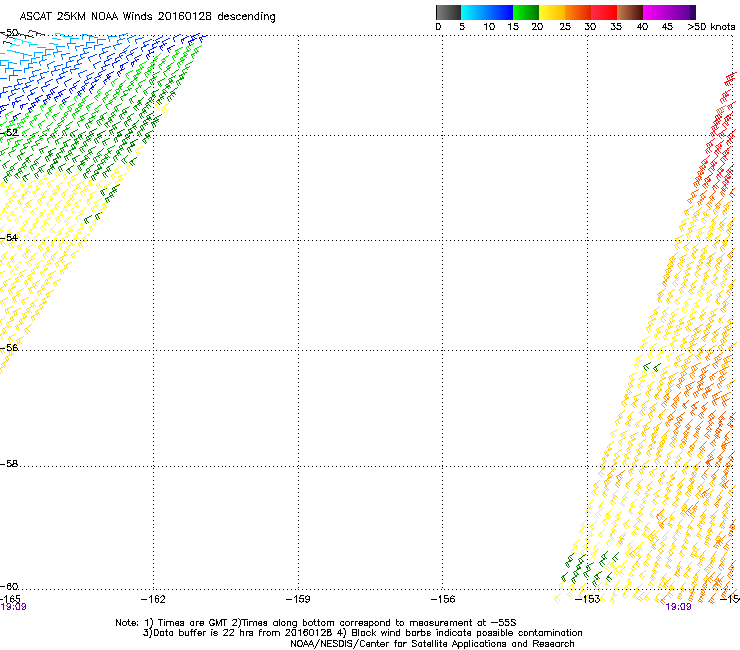This screenshot has height=650, width=740.
Task: Click the NOAA/NESDIS Center credit line
Action: (432, 644)
